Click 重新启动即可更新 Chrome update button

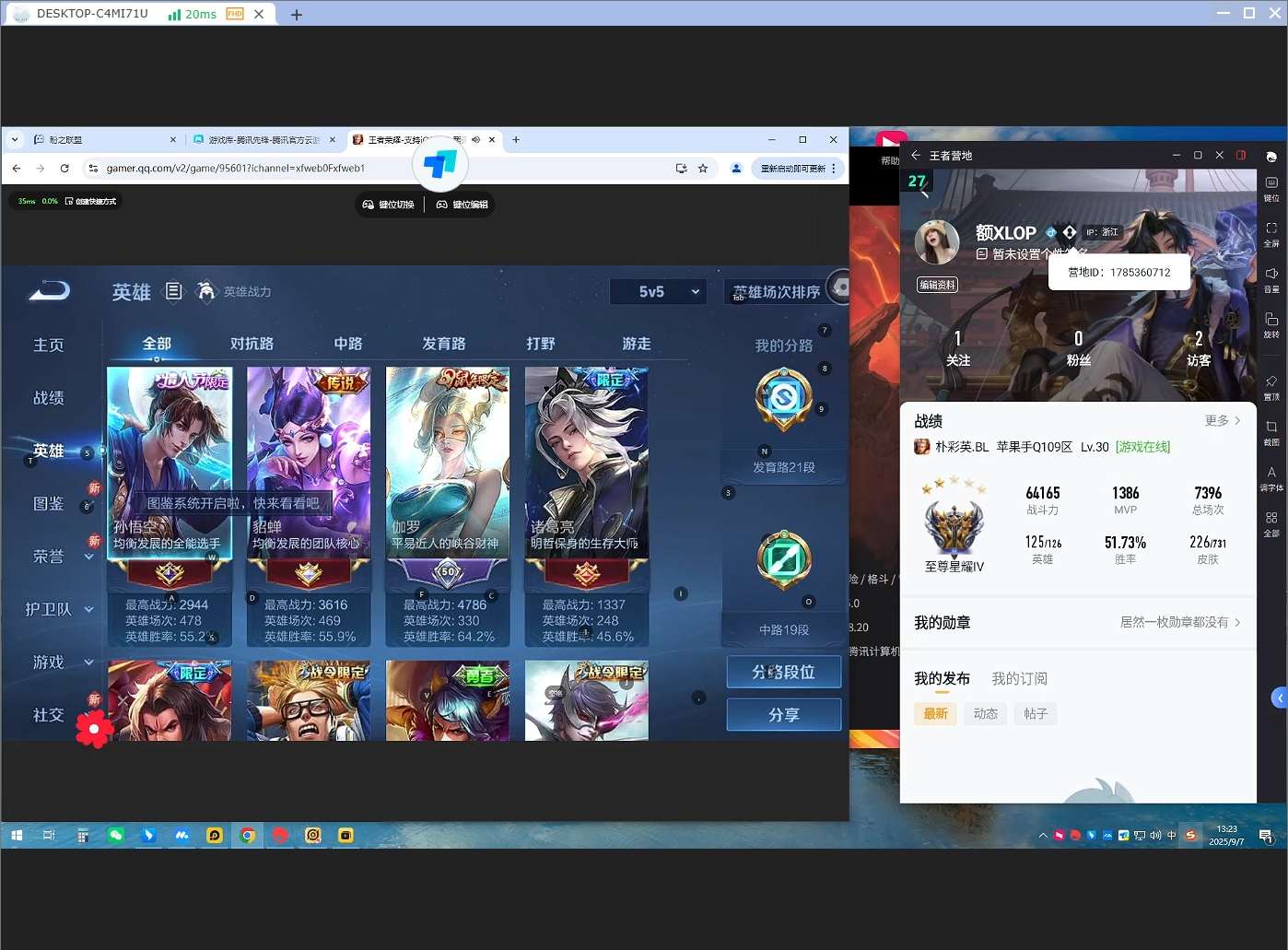click(x=797, y=168)
